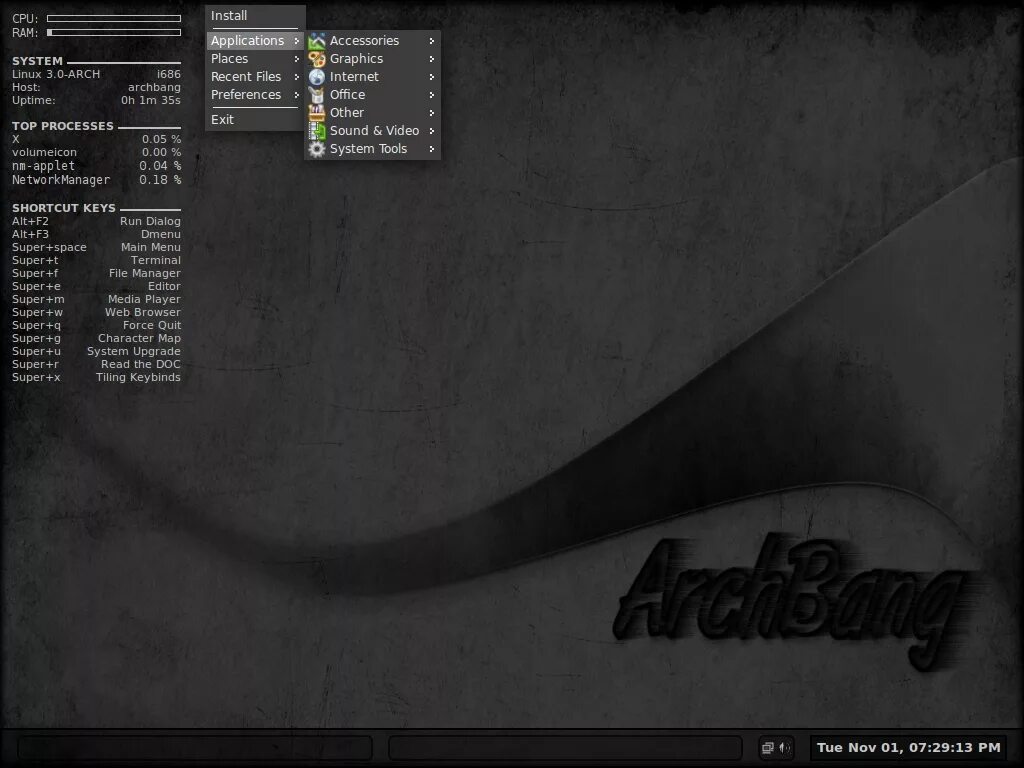Click the 'Super+r' Read the DOC line

coord(96,364)
